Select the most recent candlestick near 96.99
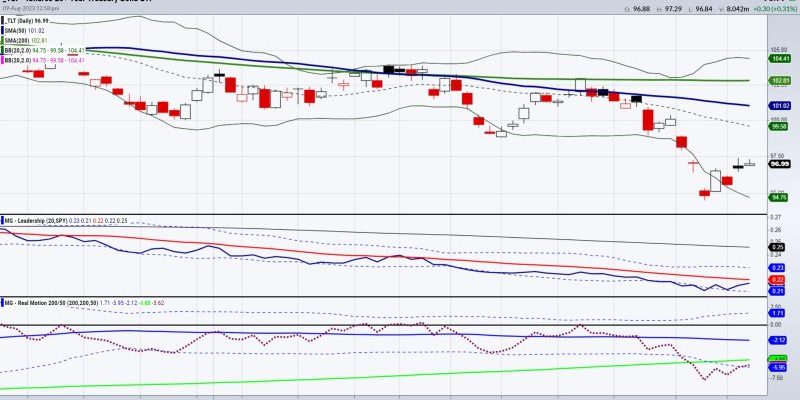The image size is (800, 400). click(x=749, y=163)
